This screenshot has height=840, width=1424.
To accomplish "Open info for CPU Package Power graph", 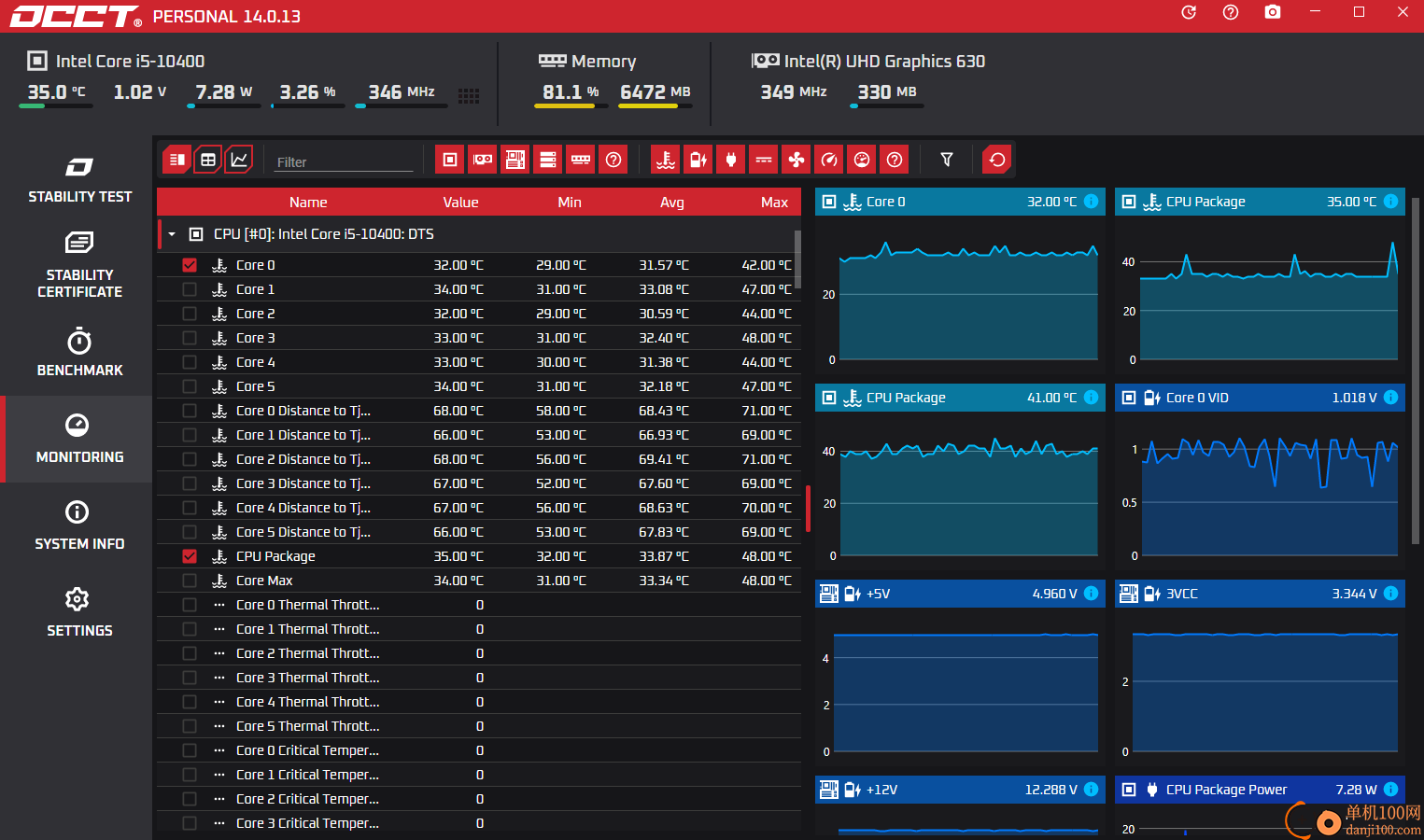I will tap(1390, 790).
